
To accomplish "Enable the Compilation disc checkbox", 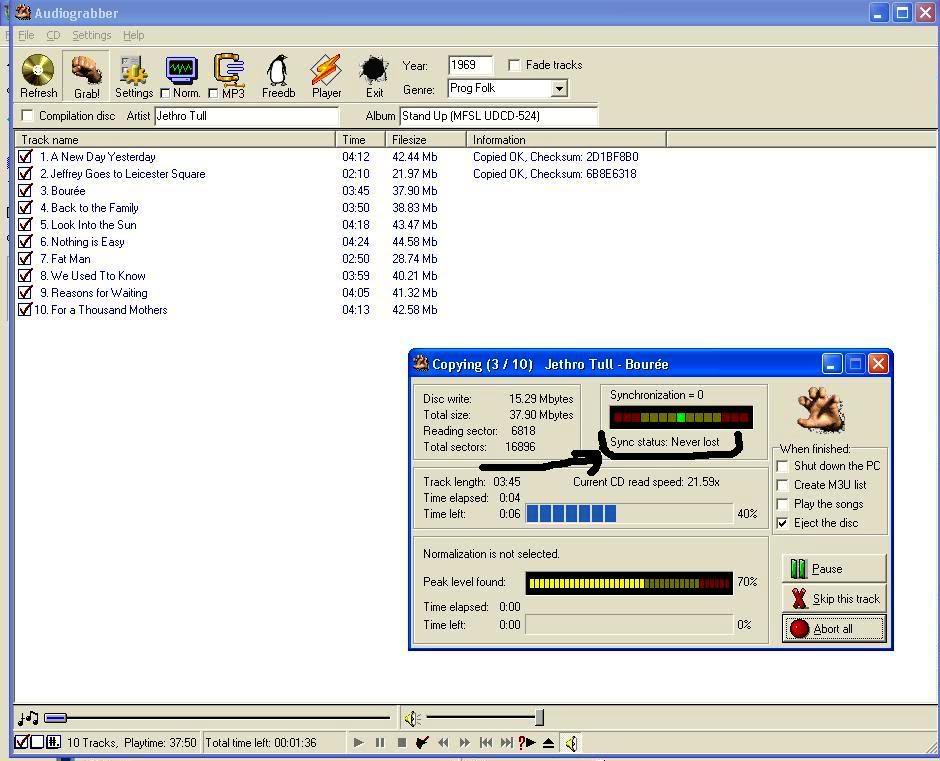I will pyautogui.click(x=27, y=115).
